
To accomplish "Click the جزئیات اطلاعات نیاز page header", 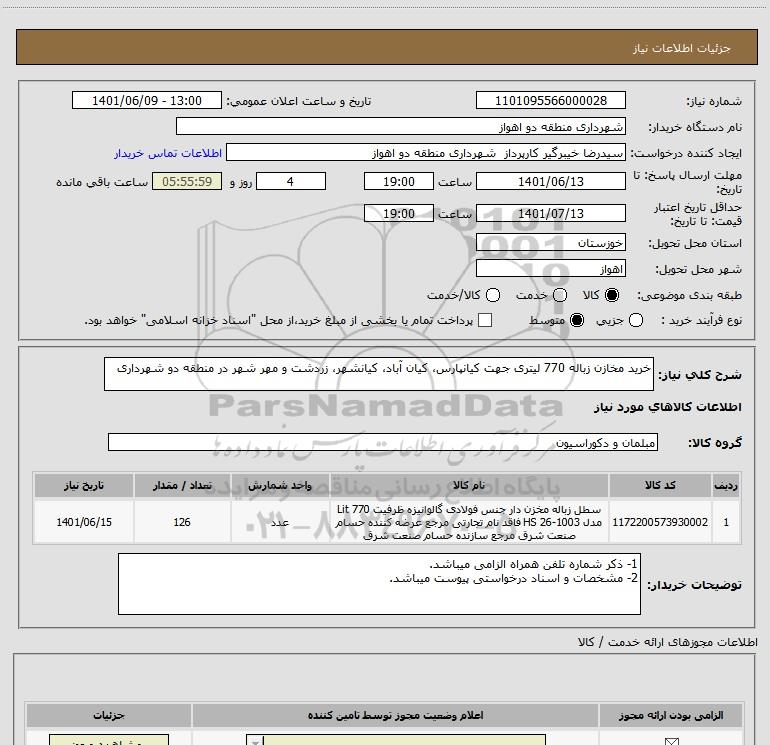I will coord(682,48).
